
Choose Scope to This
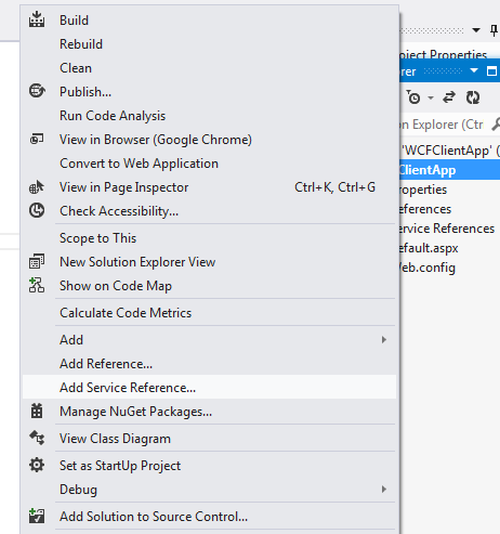point(209,238)
